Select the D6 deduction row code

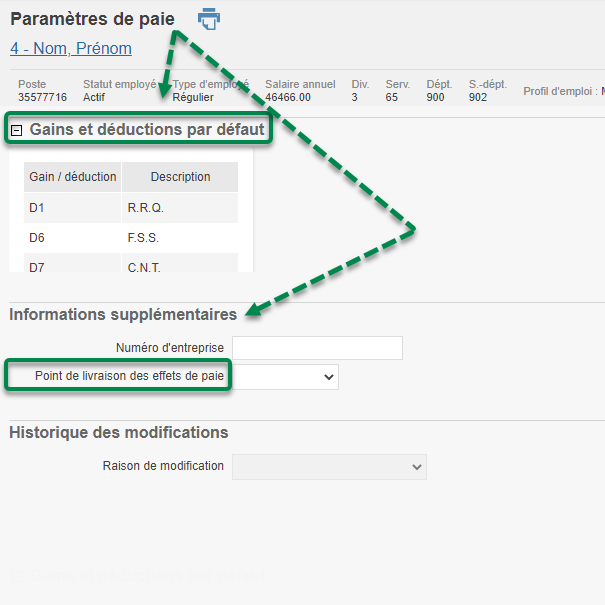point(37,238)
